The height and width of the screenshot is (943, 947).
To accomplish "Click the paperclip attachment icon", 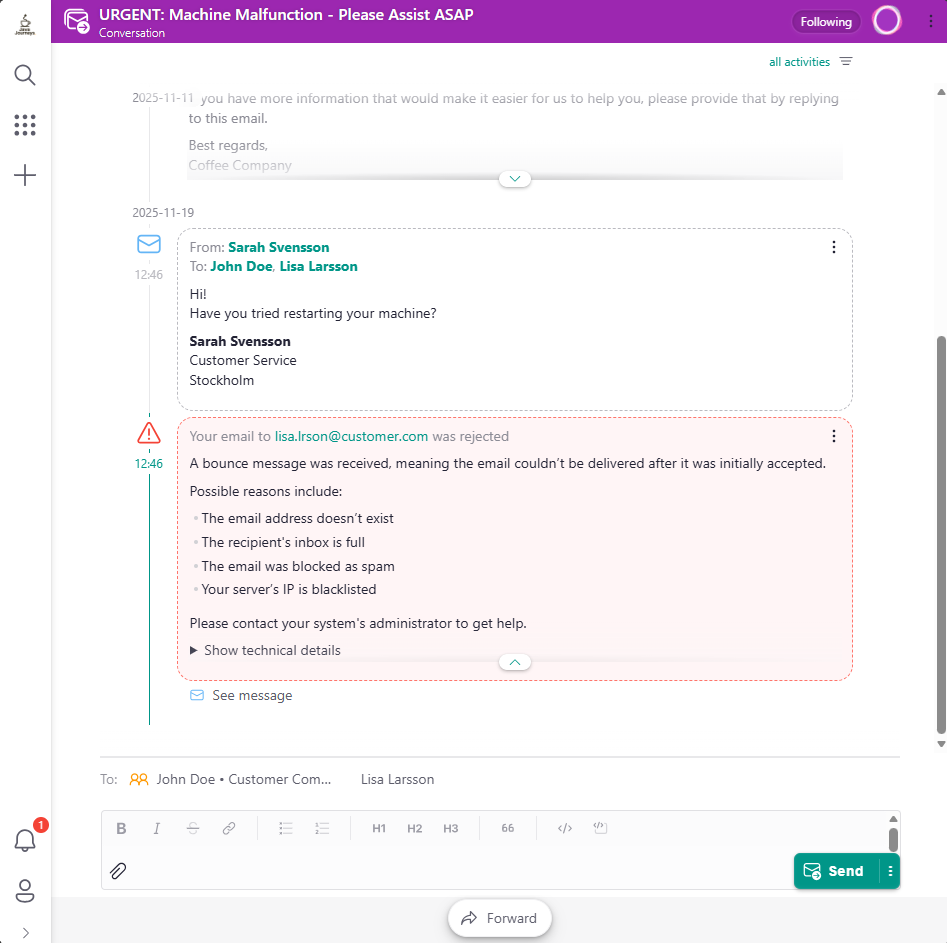I will coord(118,871).
